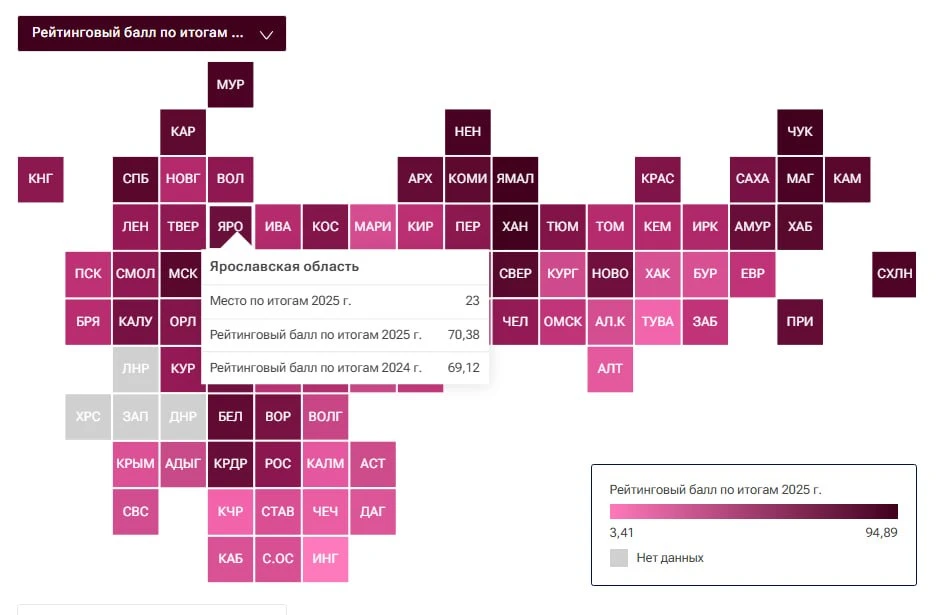The image size is (946, 615).
Task: Select the ИНГ region tile
Action: click(325, 559)
